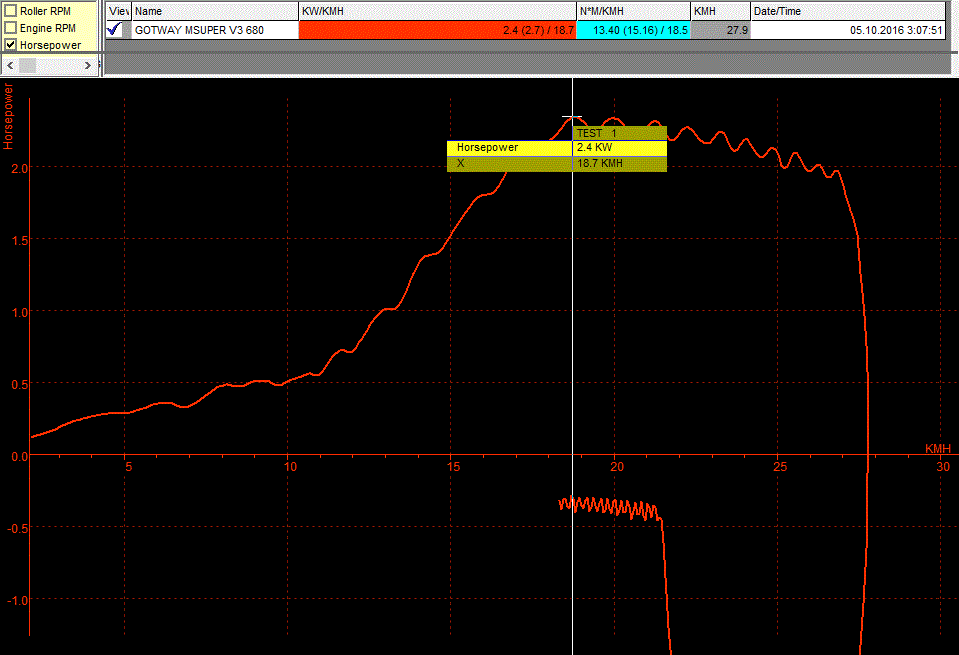Click the Date/Time column header

[849, 11]
